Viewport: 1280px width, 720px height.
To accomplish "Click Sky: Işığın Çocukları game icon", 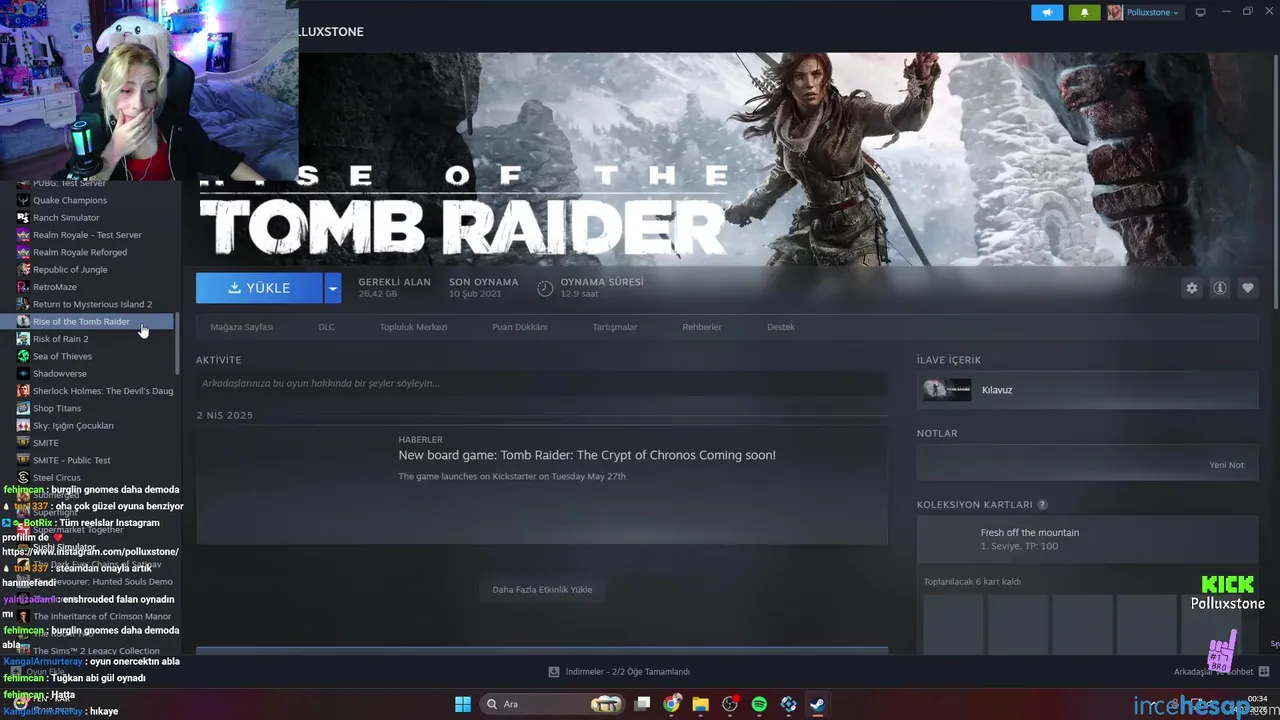I will click(23, 426).
